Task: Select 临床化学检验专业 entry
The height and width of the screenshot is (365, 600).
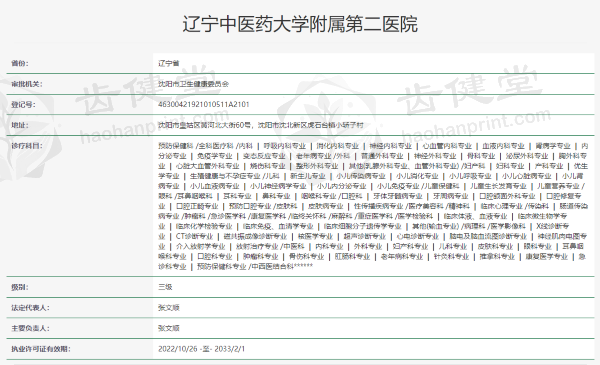Action: coord(204,226)
